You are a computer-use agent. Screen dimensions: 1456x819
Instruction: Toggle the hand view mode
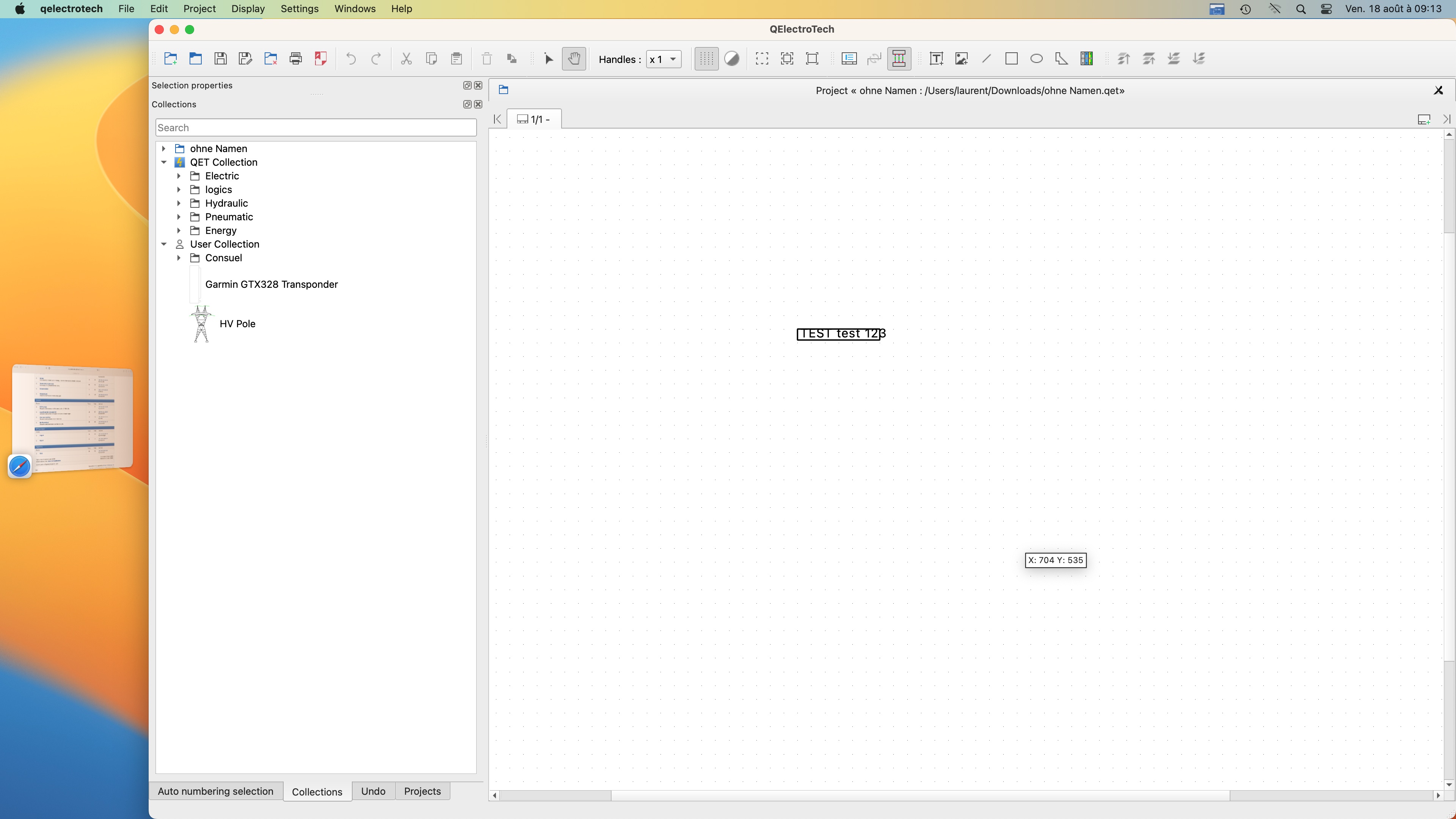coord(574,59)
